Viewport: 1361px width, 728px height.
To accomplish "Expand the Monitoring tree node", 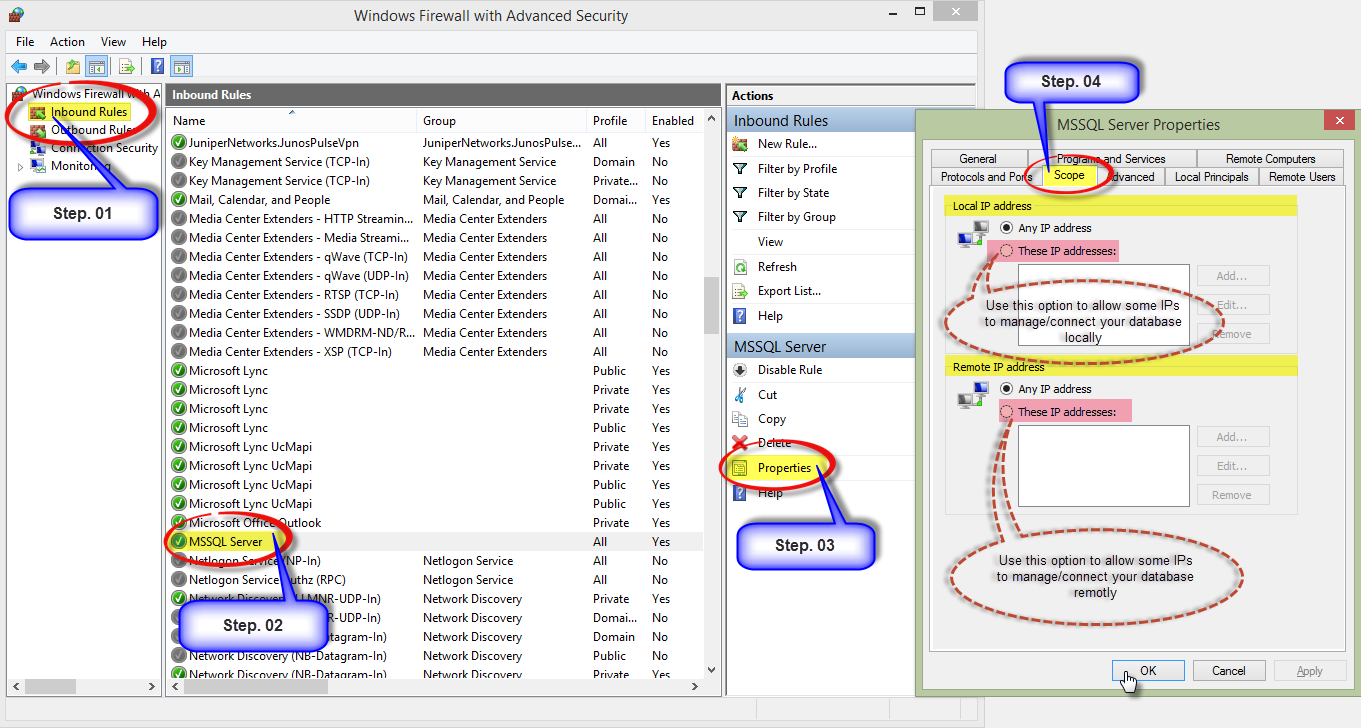I will [x=20, y=167].
